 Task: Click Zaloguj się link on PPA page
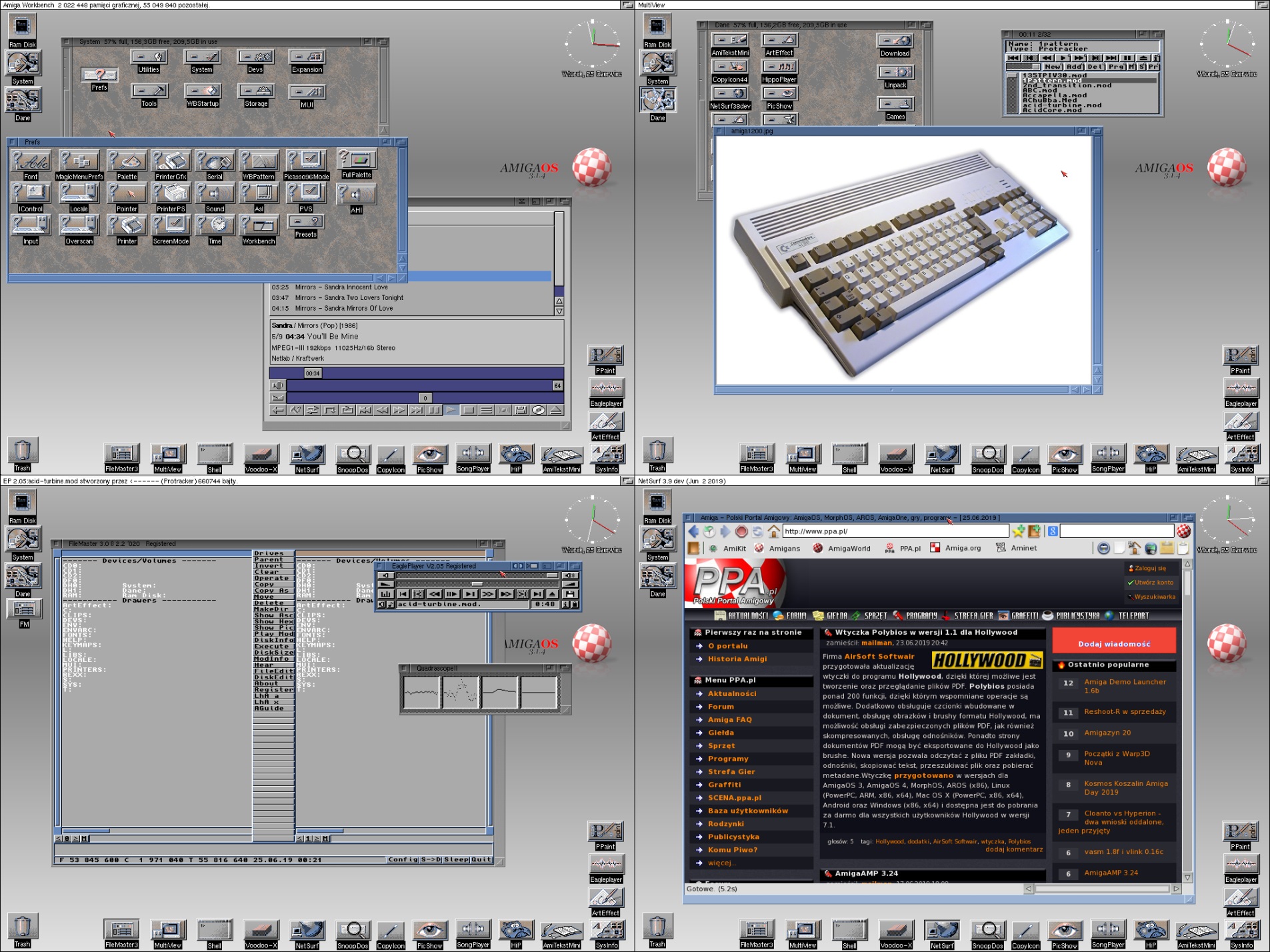point(1150,568)
